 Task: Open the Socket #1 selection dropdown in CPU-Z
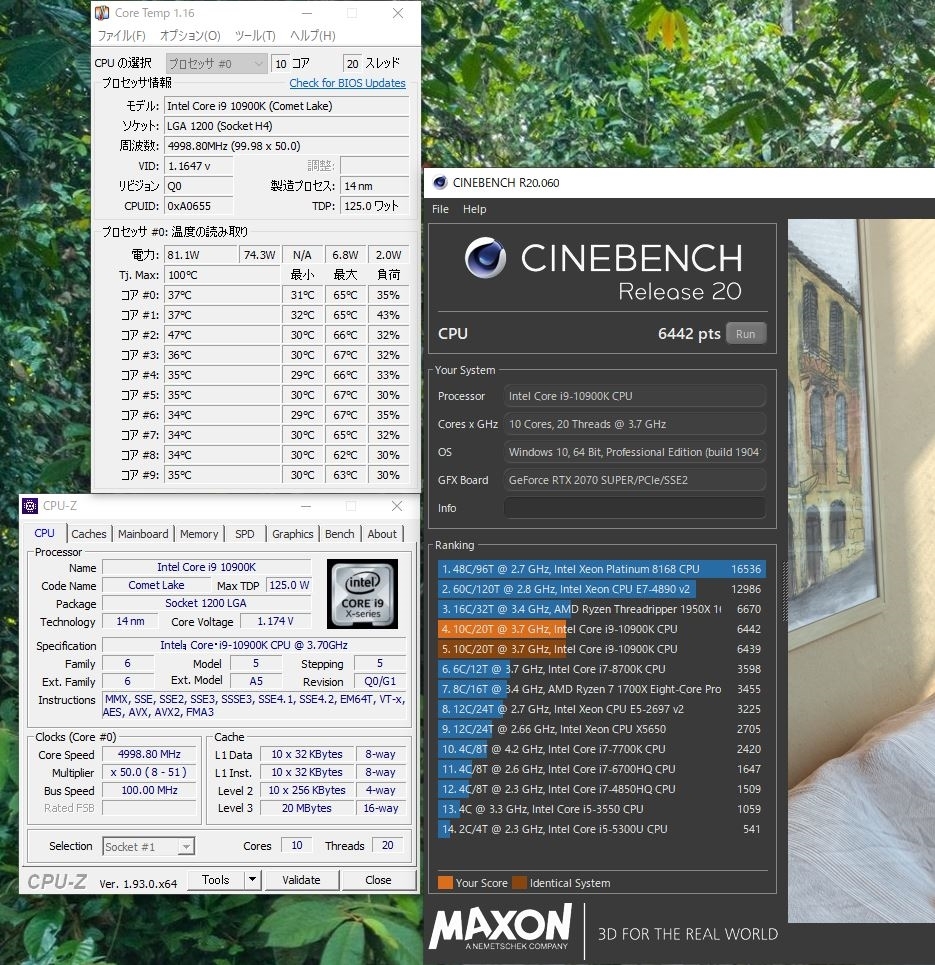(x=148, y=846)
